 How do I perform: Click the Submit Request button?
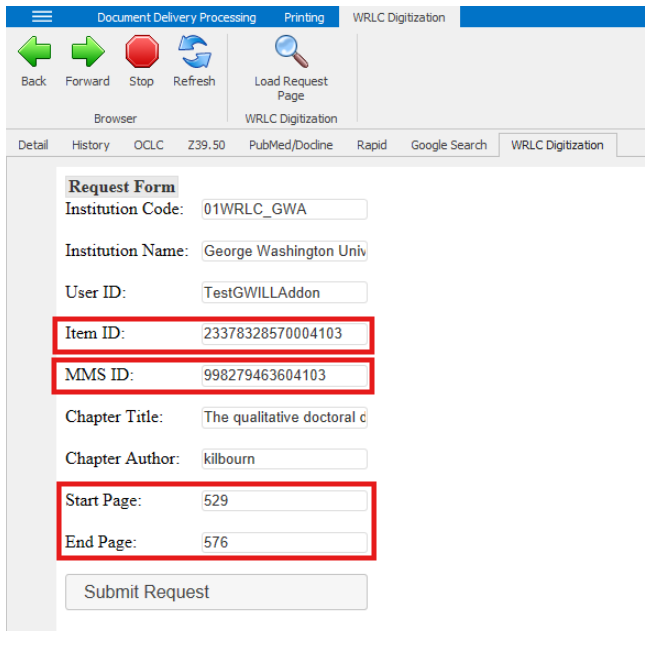(x=216, y=592)
